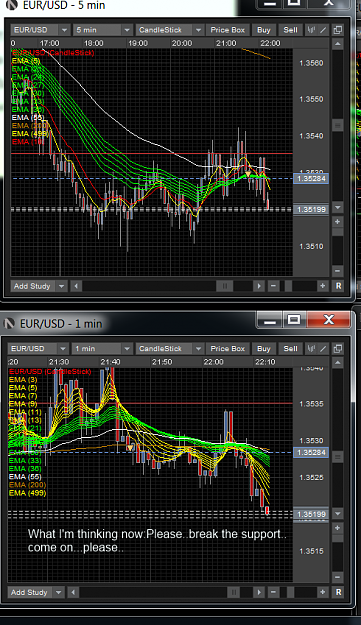Click the scroll-left arrow under the 5 min chart

76,286
